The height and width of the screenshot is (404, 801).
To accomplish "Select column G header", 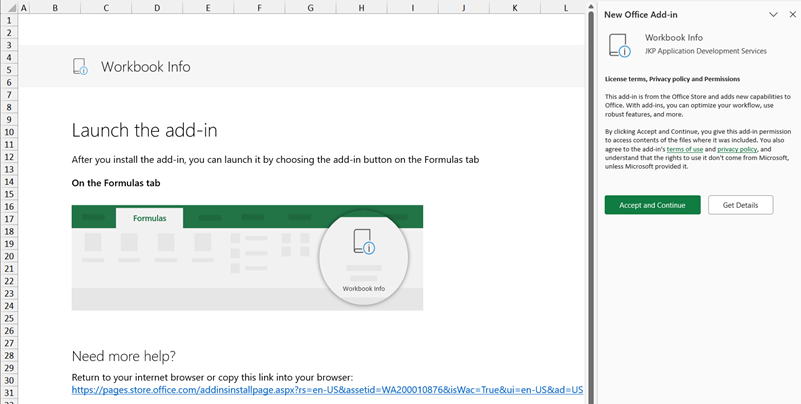I will (x=310, y=8).
